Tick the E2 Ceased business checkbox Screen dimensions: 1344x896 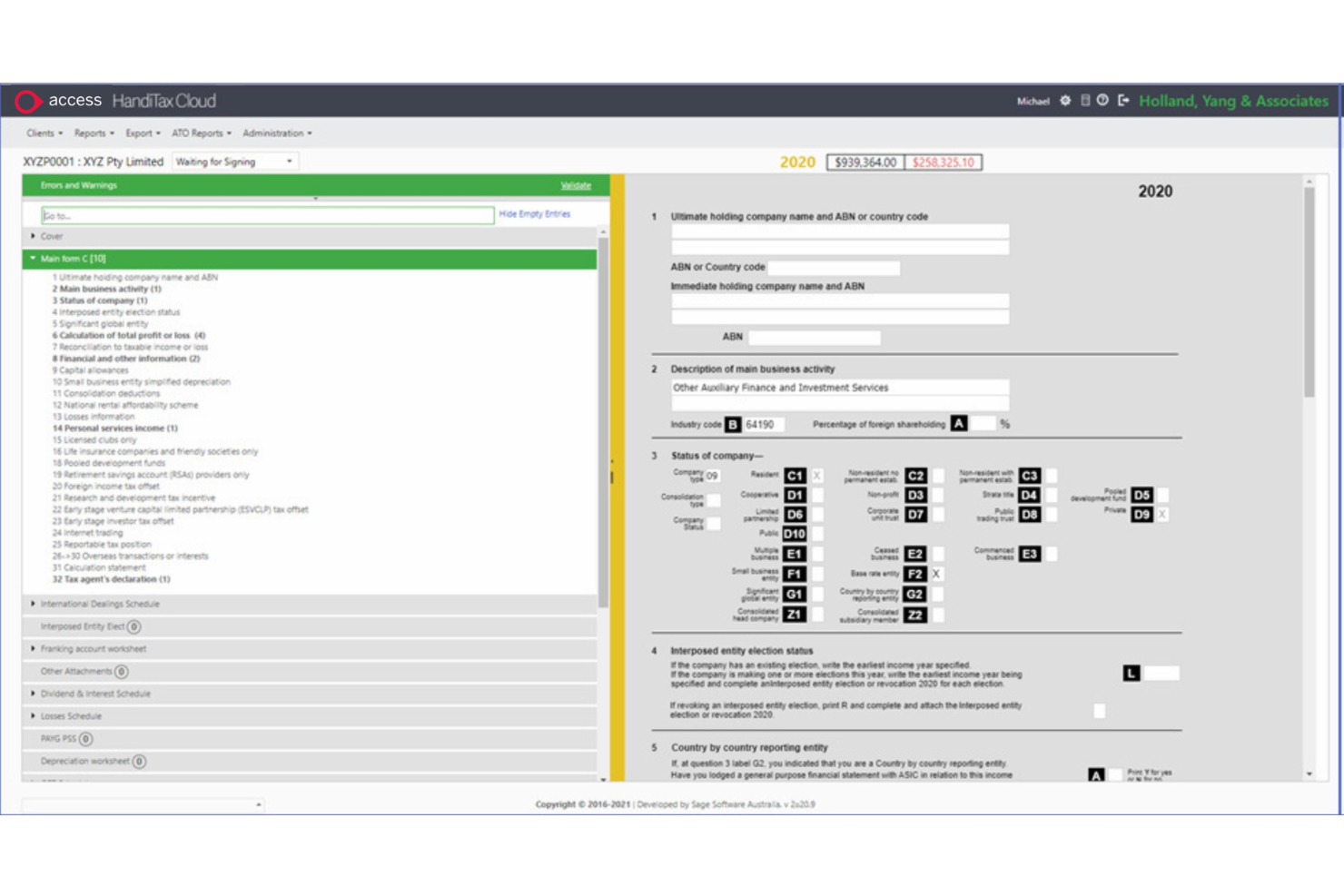click(937, 554)
